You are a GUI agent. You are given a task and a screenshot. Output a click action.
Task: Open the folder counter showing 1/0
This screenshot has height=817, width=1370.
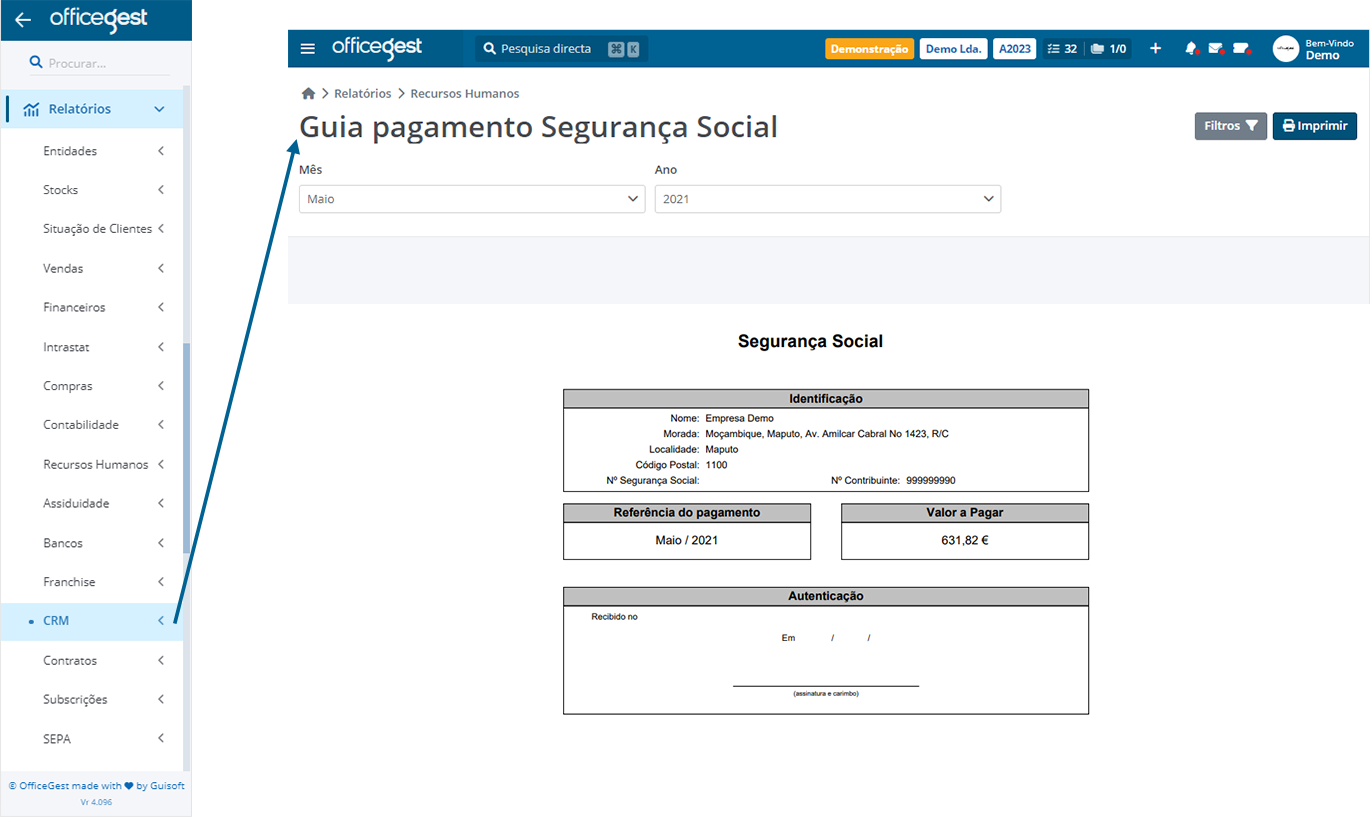point(1109,48)
